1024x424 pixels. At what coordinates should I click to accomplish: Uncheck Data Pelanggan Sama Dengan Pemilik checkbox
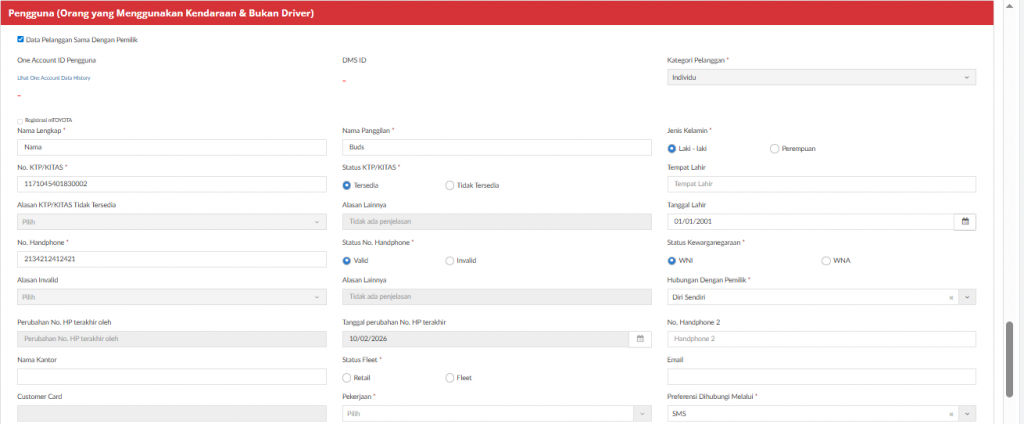pyautogui.click(x=21, y=40)
